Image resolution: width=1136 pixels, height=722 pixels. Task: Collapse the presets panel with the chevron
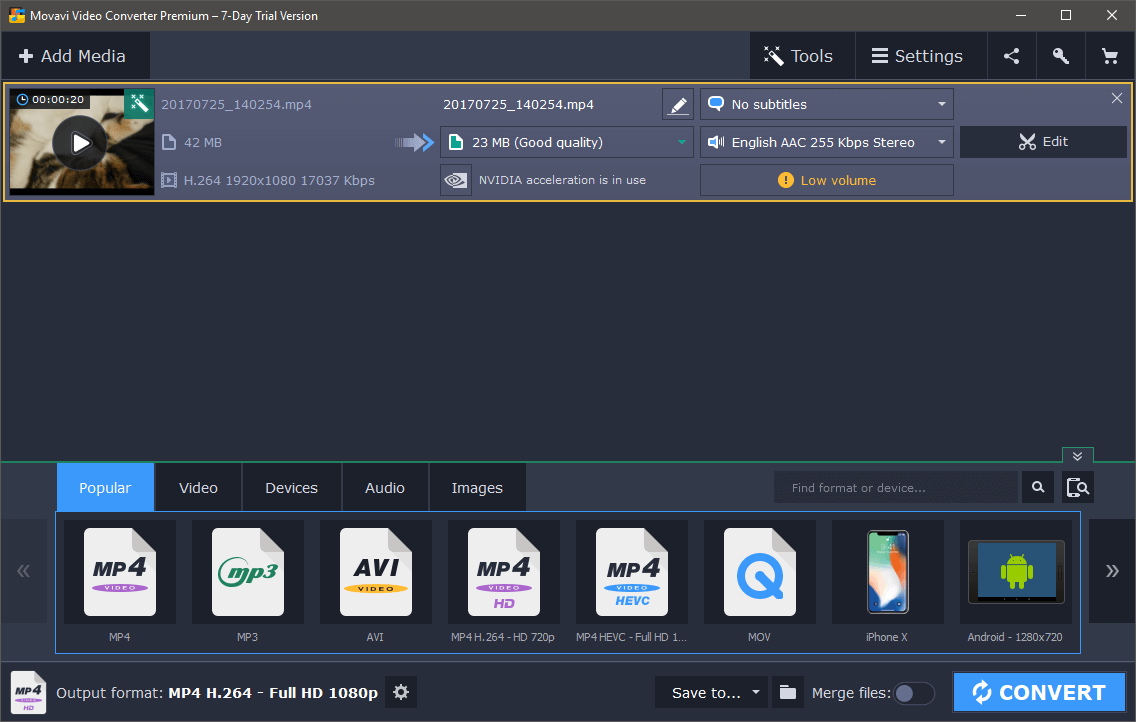[1077, 455]
